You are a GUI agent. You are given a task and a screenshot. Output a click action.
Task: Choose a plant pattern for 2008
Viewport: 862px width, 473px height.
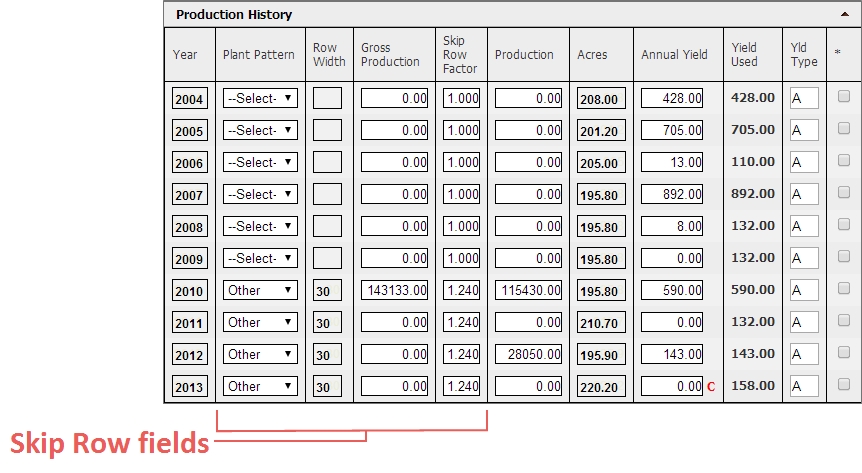[260, 226]
